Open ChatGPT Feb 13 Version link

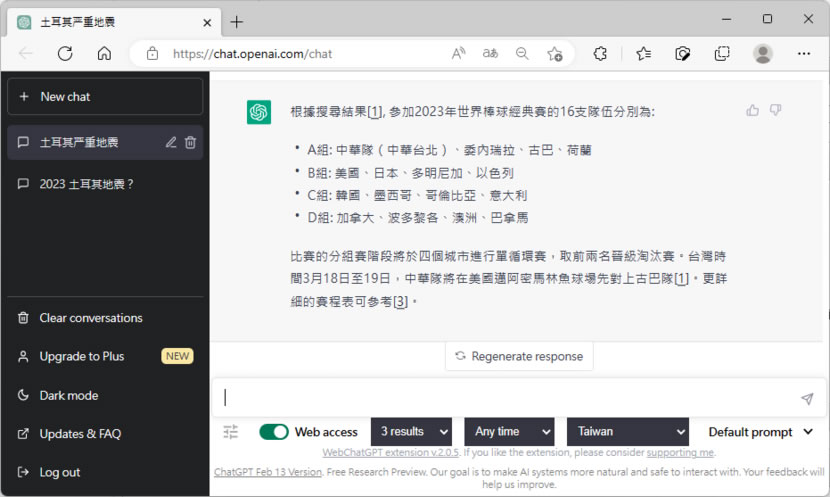coord(268,472)
